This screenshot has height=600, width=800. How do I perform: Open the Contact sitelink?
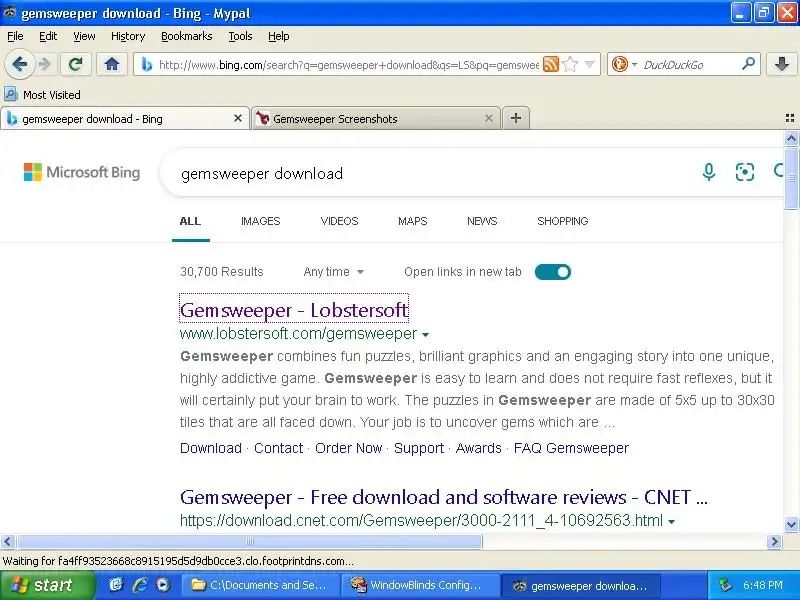[x=279, y=448]
